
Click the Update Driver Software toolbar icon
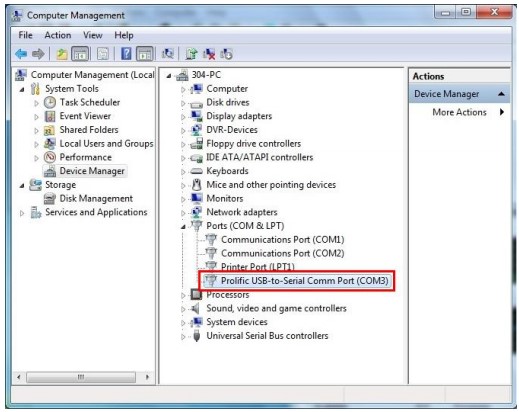(x=191, y=54)
